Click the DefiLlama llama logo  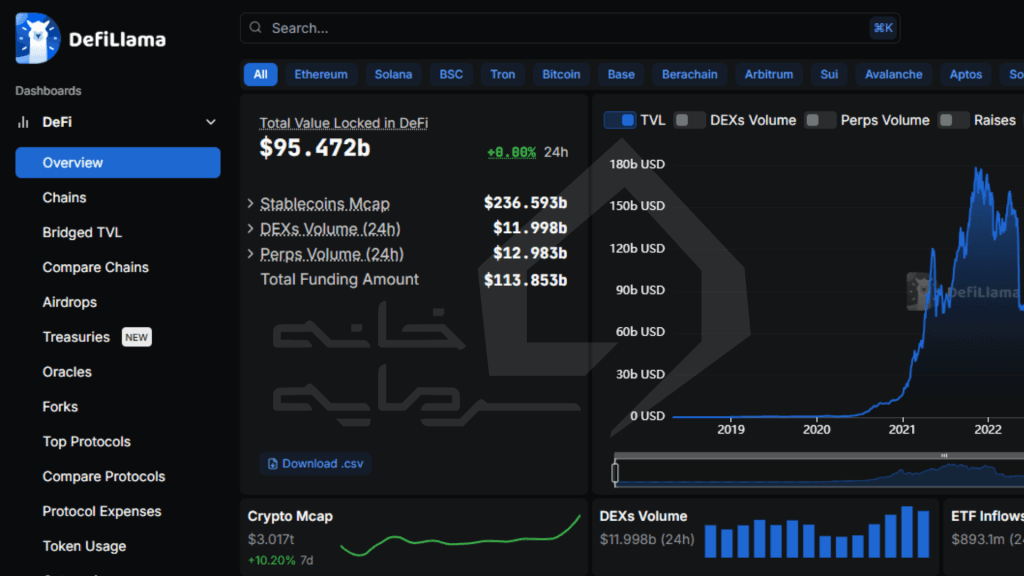[x=37, y=38]
